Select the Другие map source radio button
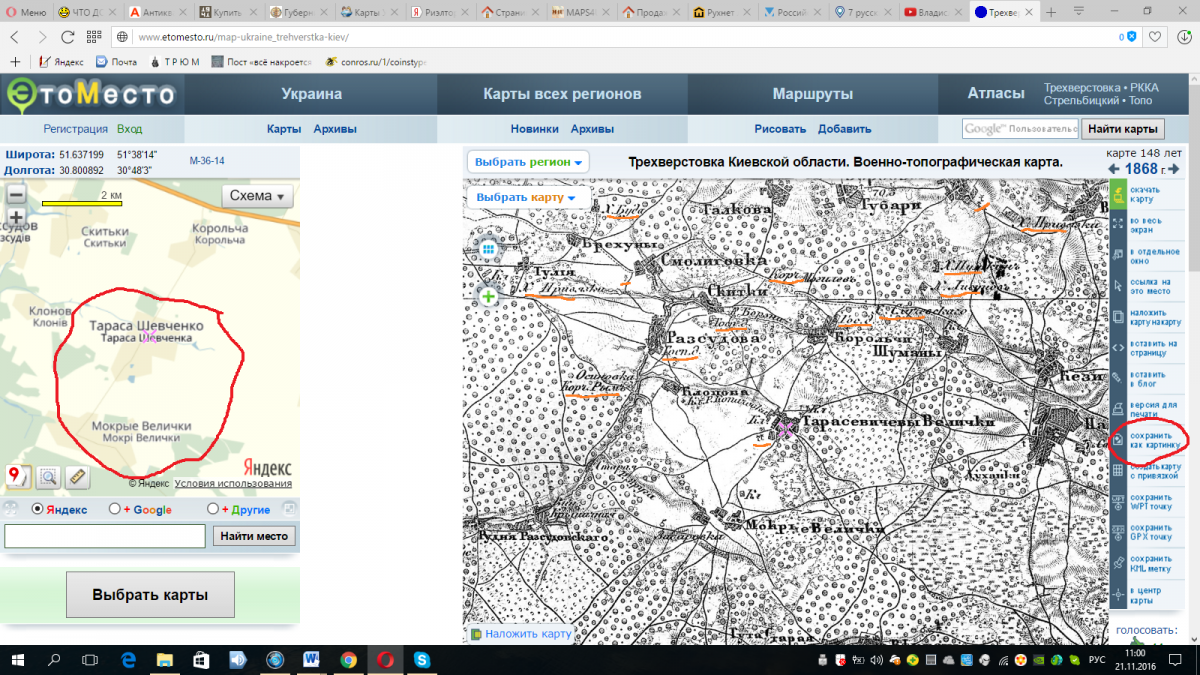The image size is (1200, 675). [213, 509]
